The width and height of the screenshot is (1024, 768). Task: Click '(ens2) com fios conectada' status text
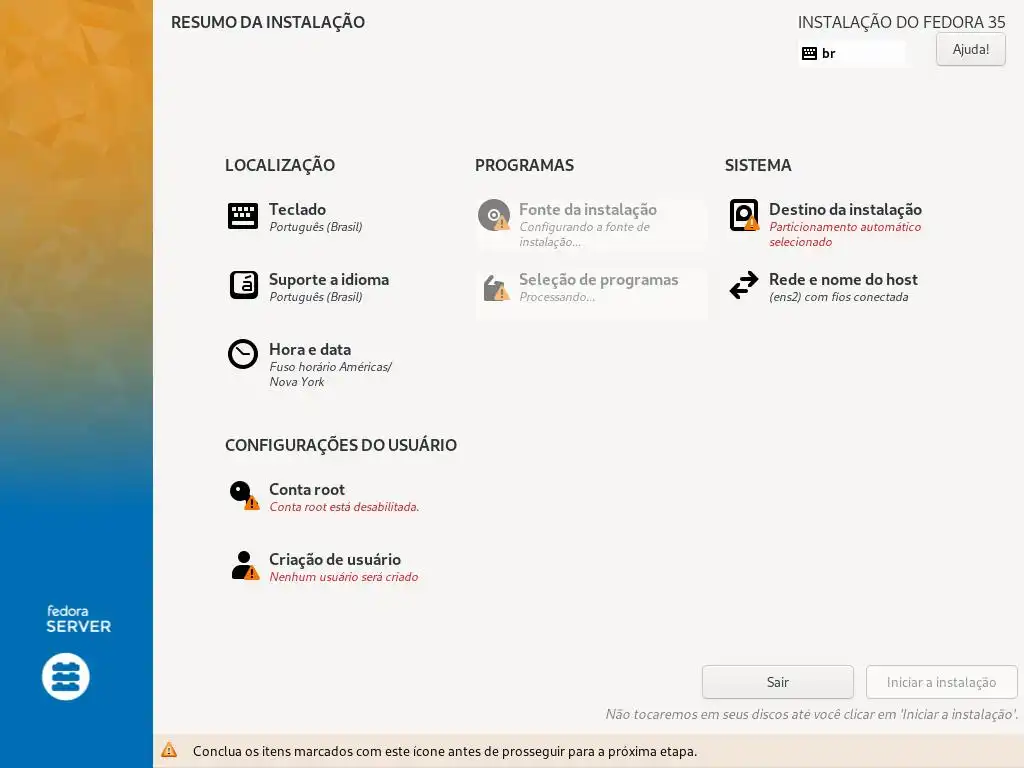tap(839, 297)
